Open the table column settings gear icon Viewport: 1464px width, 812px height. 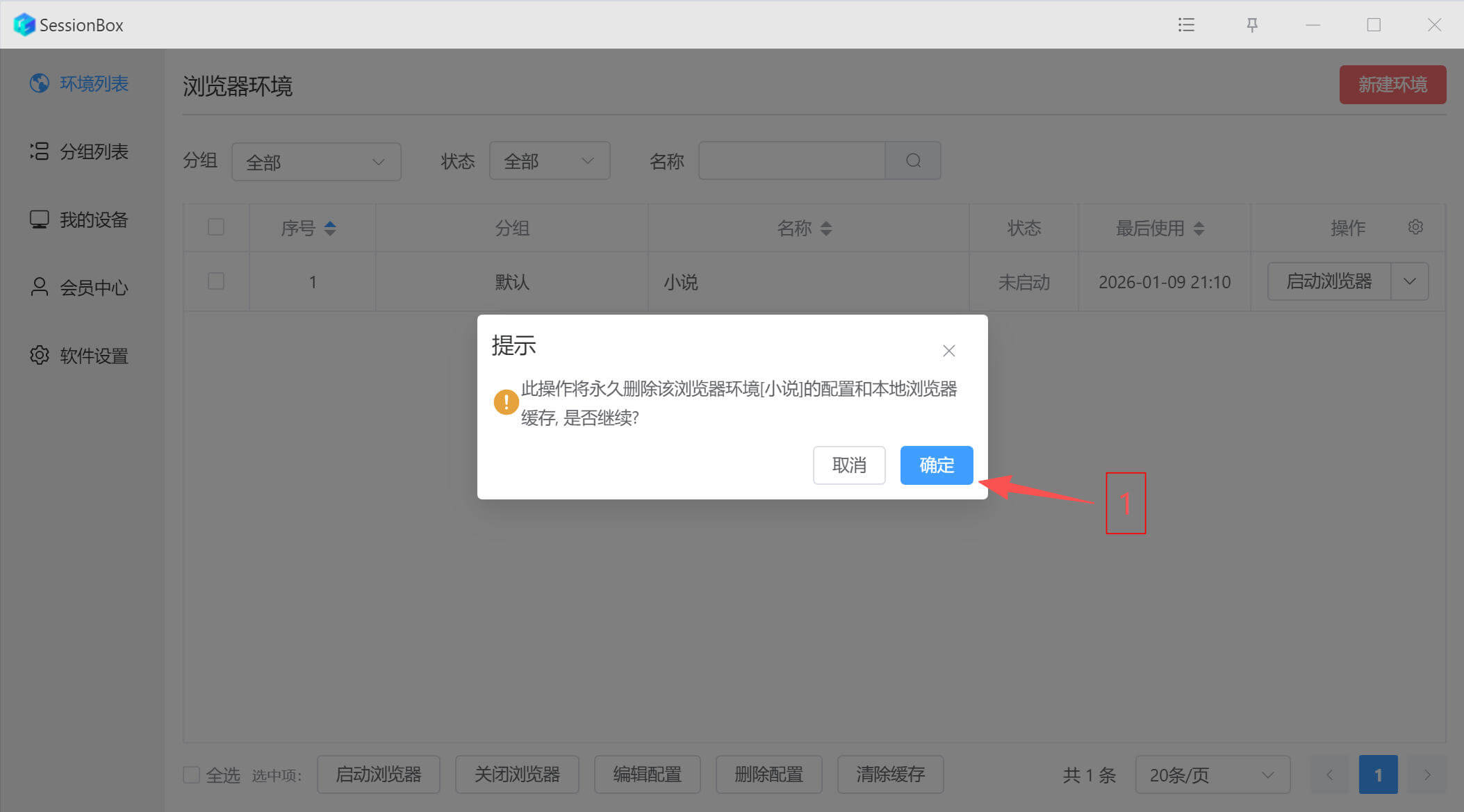click(1415, 227)
